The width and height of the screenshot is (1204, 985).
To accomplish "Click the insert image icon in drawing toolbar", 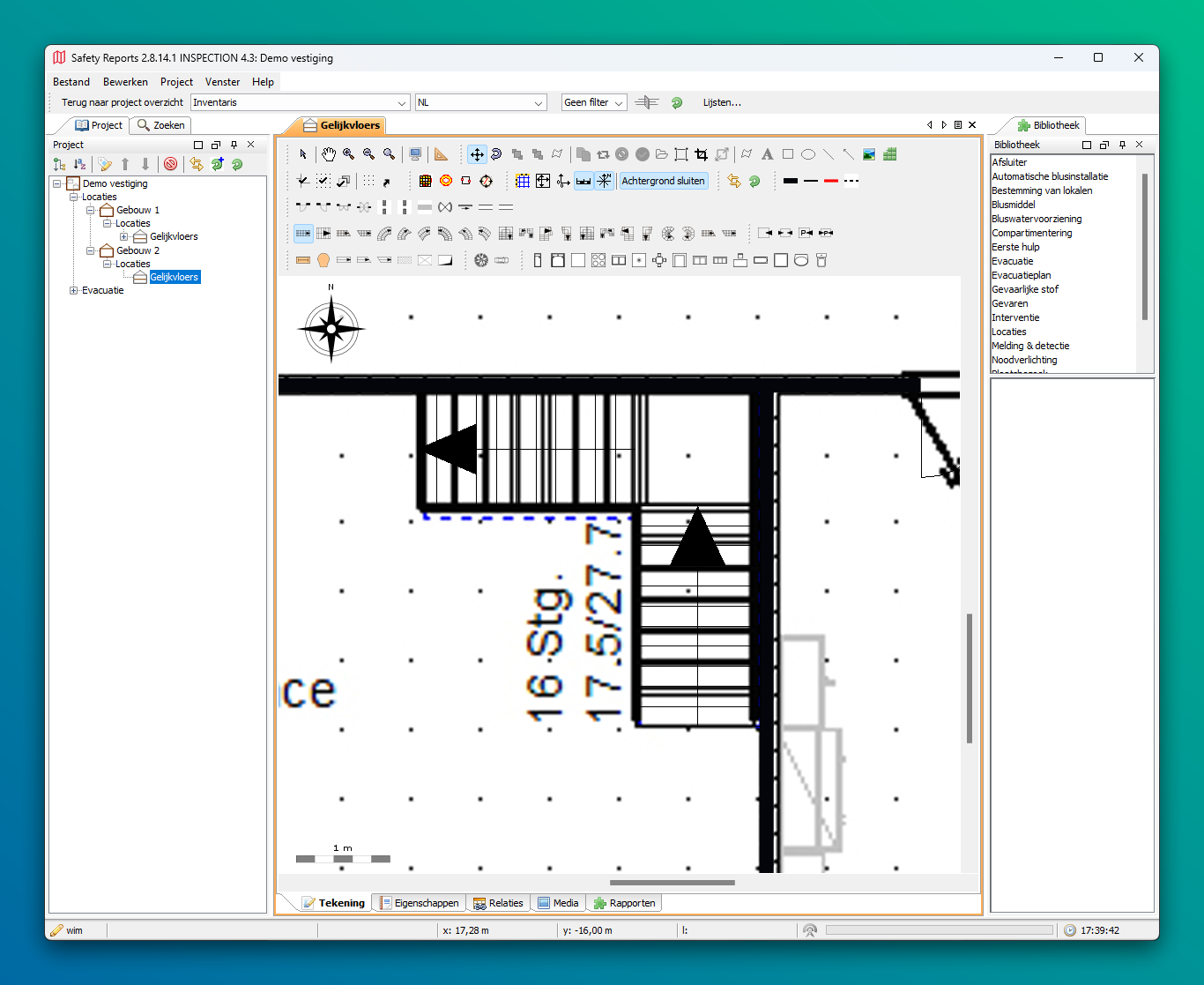I will click(869, 154).
